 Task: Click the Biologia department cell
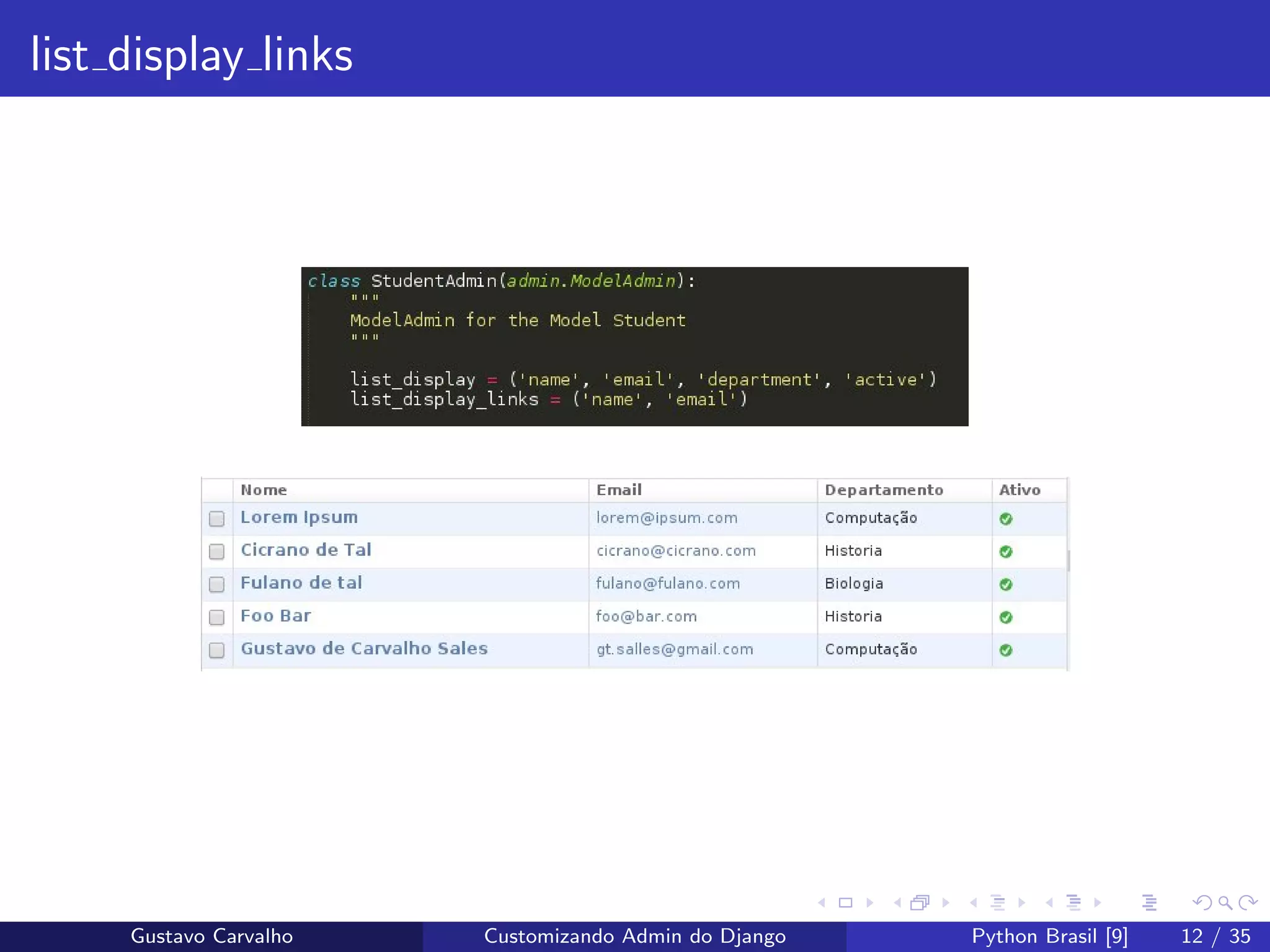(x=854, y=584)
